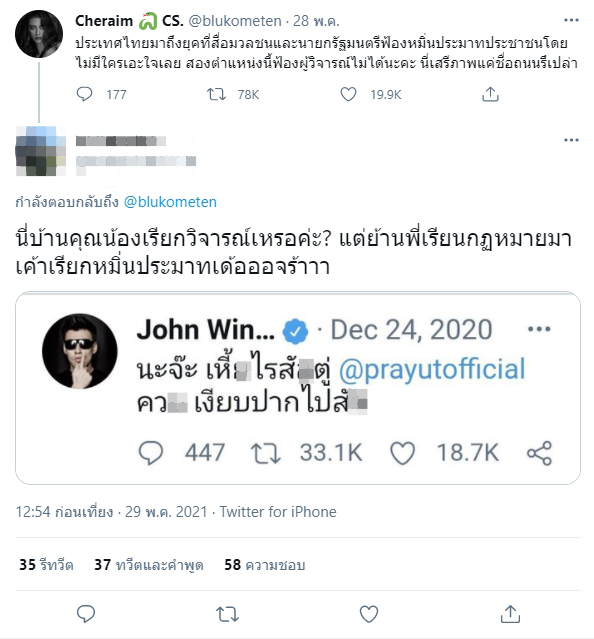Screen dimensions: 594x639
Task: Open @prayutofficial mention in quoted tweet
Action: click(x=432, y=369)
